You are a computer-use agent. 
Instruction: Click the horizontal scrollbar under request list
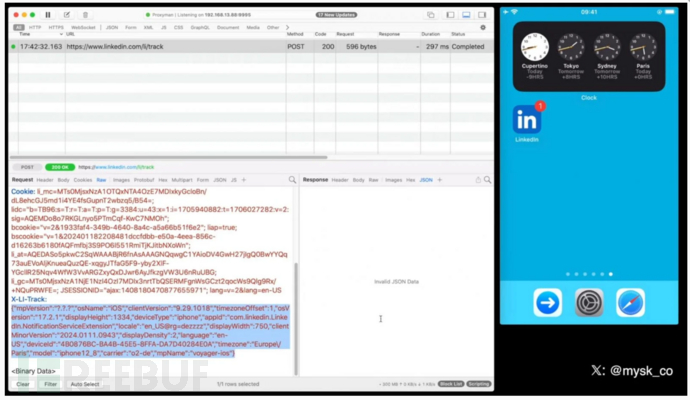point(169,157)
